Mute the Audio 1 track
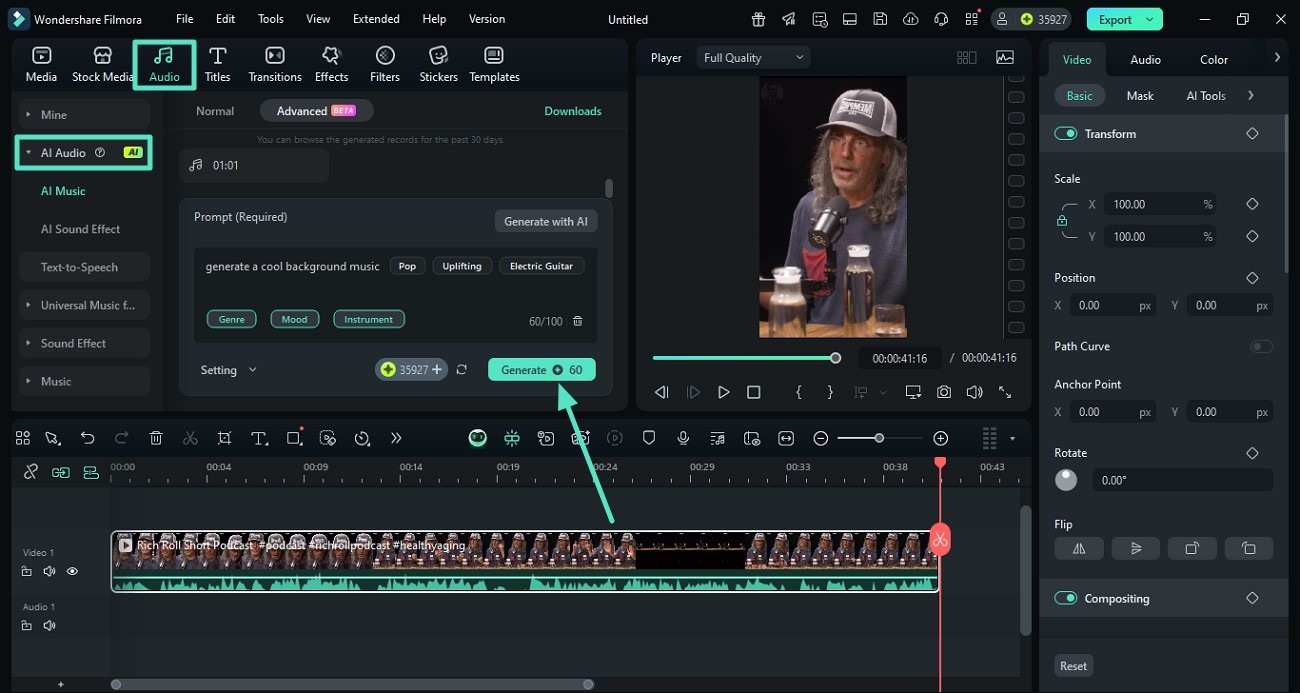 coord(49,625)
